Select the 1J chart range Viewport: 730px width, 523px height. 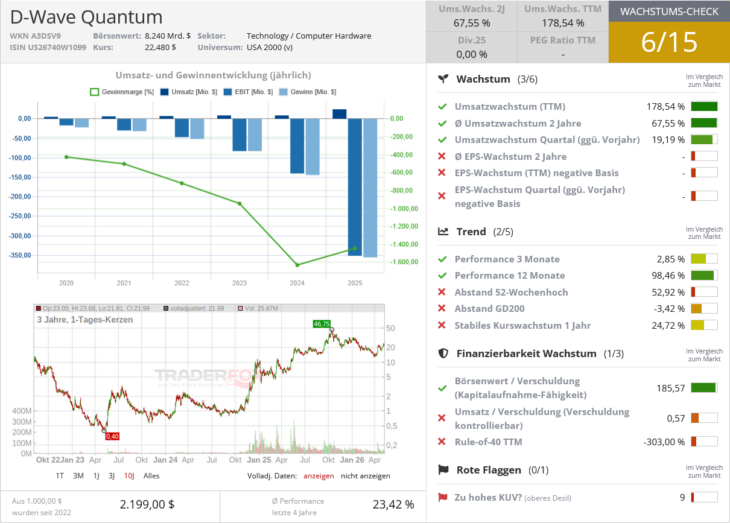click(96, 475)
